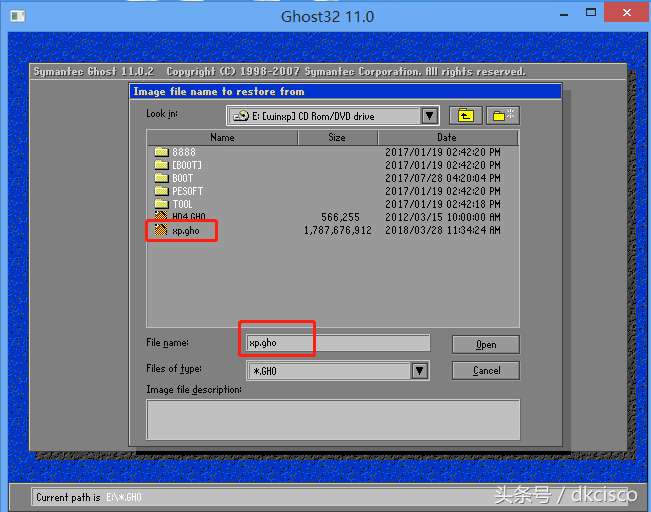Click the create new folder icon
Image resolution: width=651 pixels, height=512 pixels.
coord(503,115)
